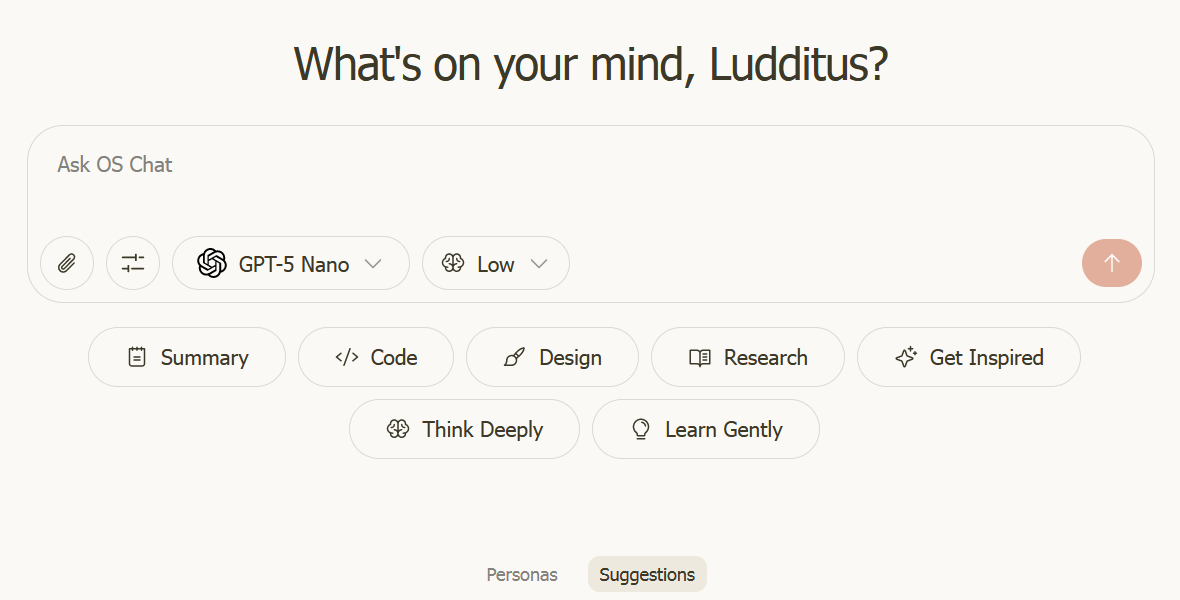Choose the Learn Gently suggestion
Viewport: 1180px width, 600px height.
[x=706, y=429]
